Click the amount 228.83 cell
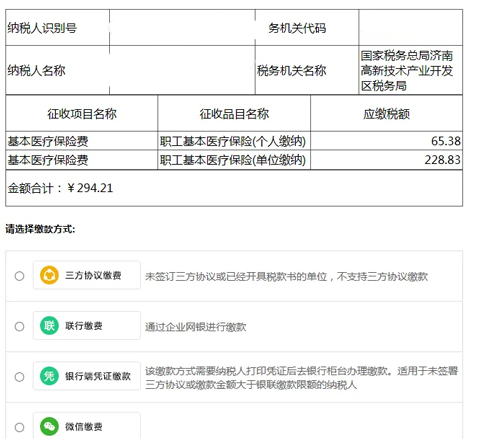Viewport: 480px width, 439px height. point(386,160)
